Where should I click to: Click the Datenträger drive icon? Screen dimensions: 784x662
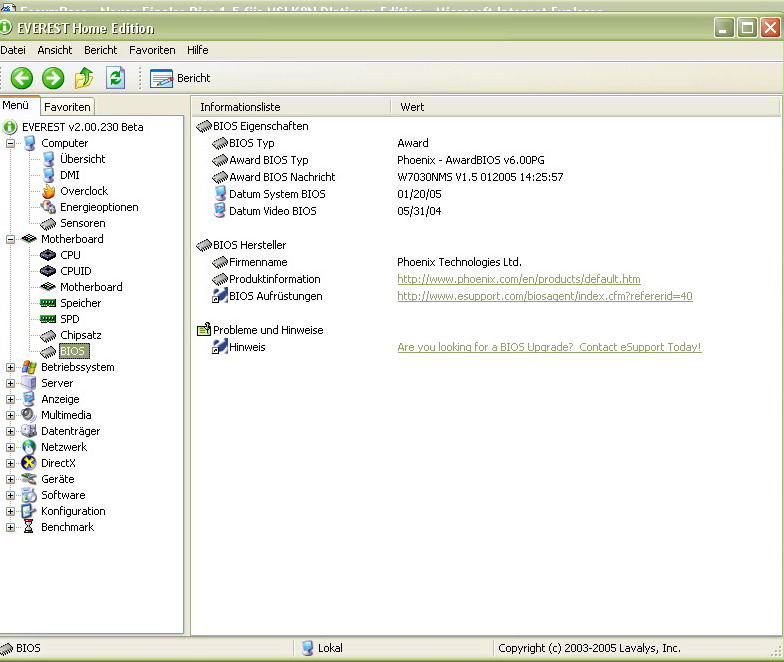click(x=29, y=430)
